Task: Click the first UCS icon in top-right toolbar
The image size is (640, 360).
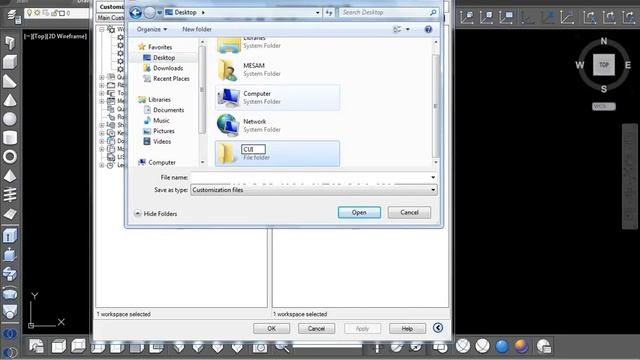Action: [467, 17]
